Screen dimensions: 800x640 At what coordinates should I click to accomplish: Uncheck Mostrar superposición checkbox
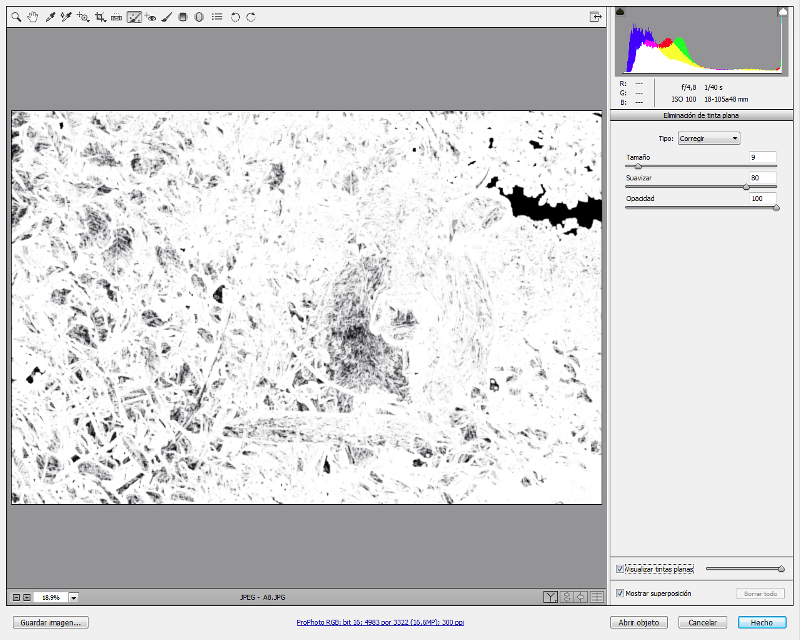pos(620,593)
